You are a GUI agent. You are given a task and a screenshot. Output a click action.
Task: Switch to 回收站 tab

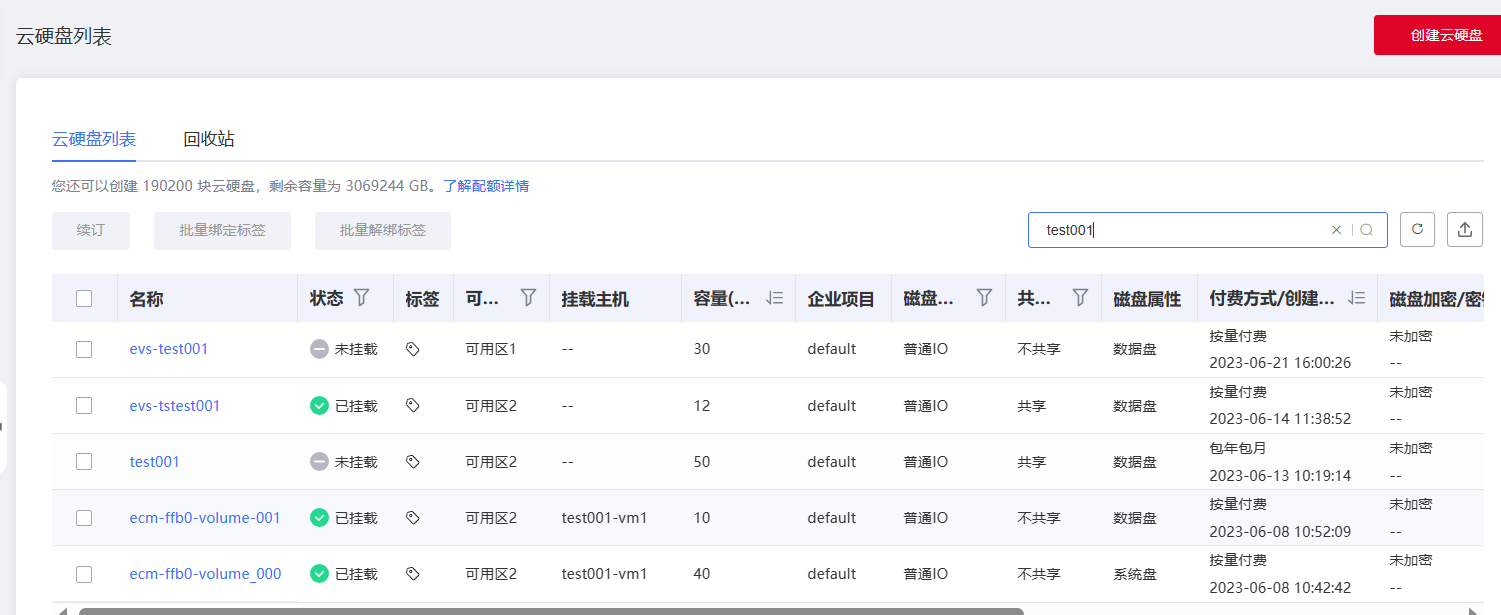coord(209,139)
